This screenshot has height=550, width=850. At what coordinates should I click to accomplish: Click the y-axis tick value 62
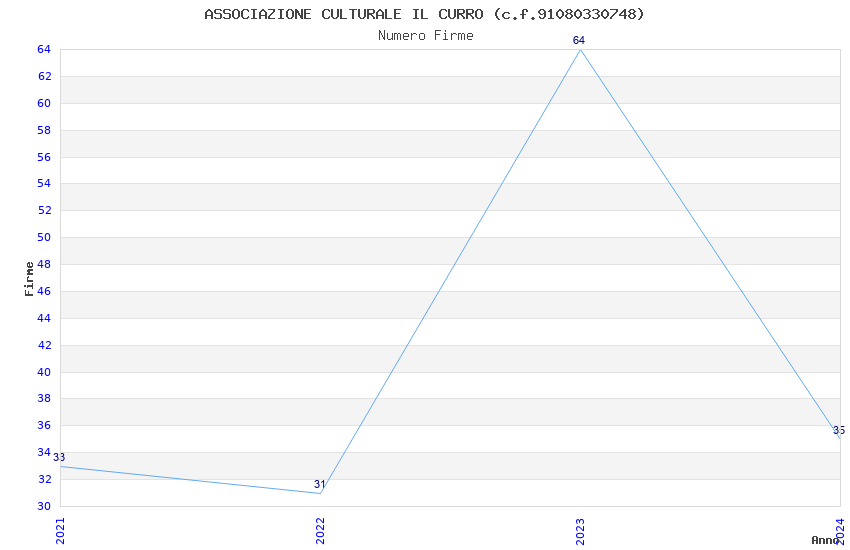click(44, 76)
